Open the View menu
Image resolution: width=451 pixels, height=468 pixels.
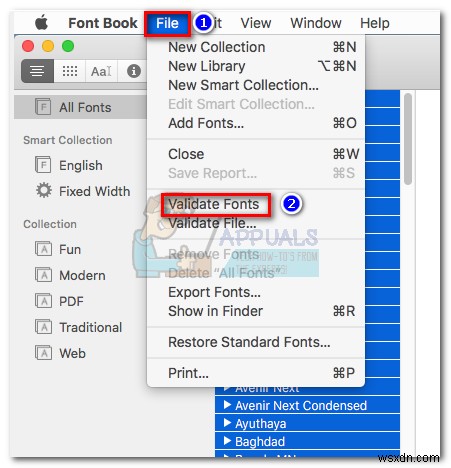(x=256, y=23)
